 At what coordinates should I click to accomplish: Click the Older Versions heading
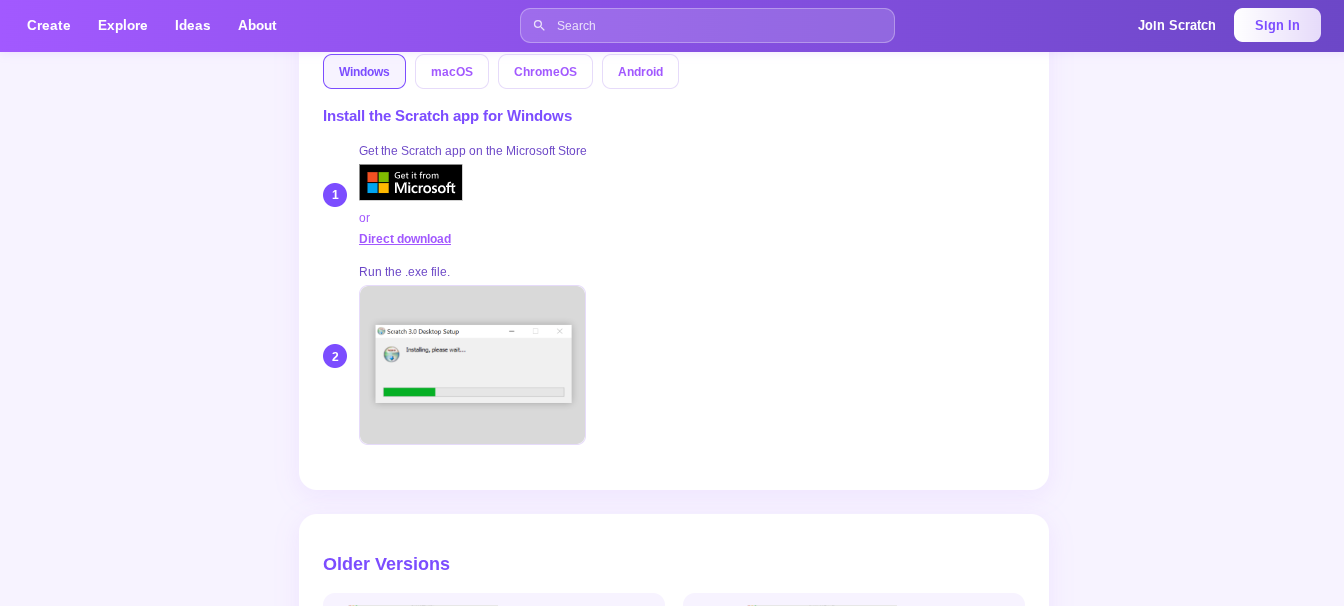pyautogui.click(x=386, y=564)
